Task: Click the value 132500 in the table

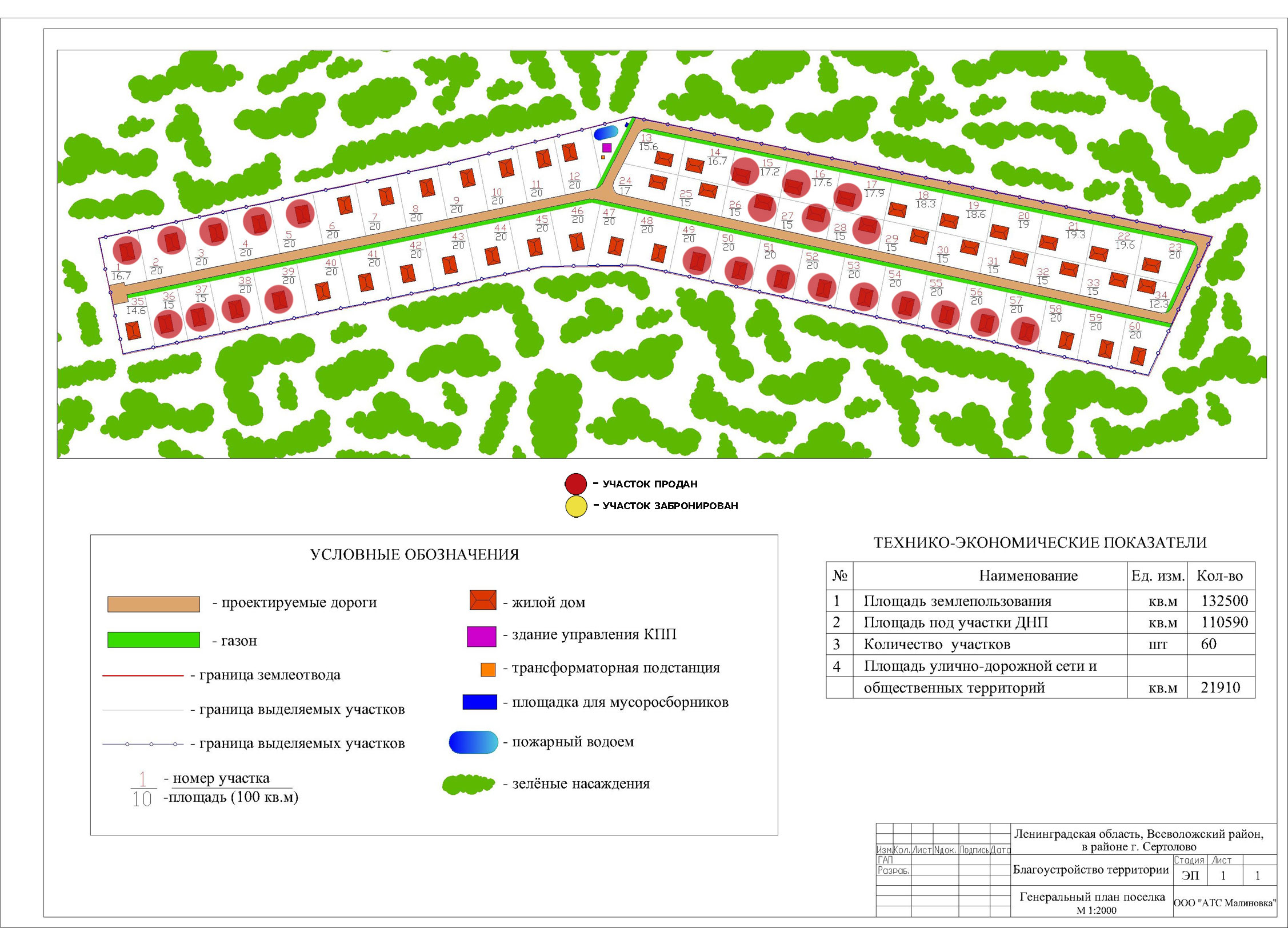Action: point(1225,601)
